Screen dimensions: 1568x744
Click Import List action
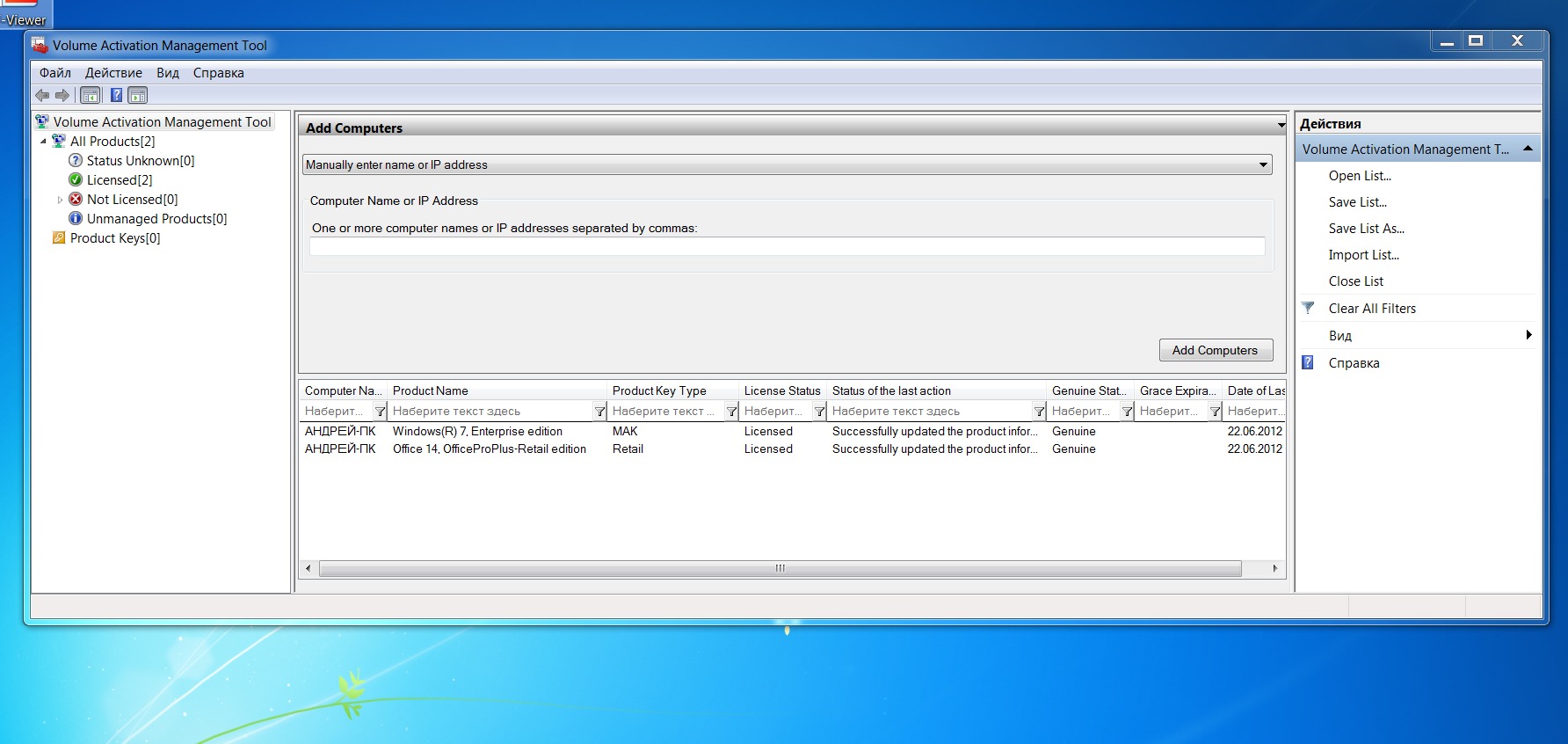pos(1363,255)
